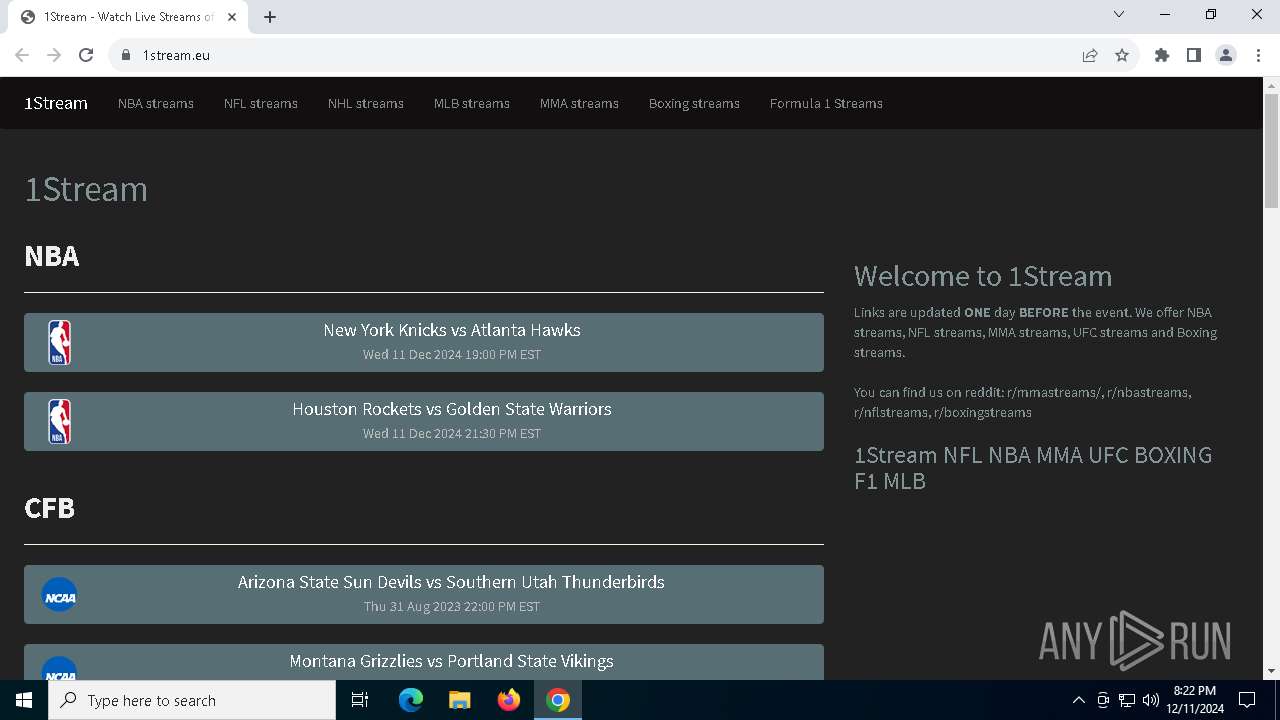Open Arizona State vs Southern Utah game

click(424, 594)
